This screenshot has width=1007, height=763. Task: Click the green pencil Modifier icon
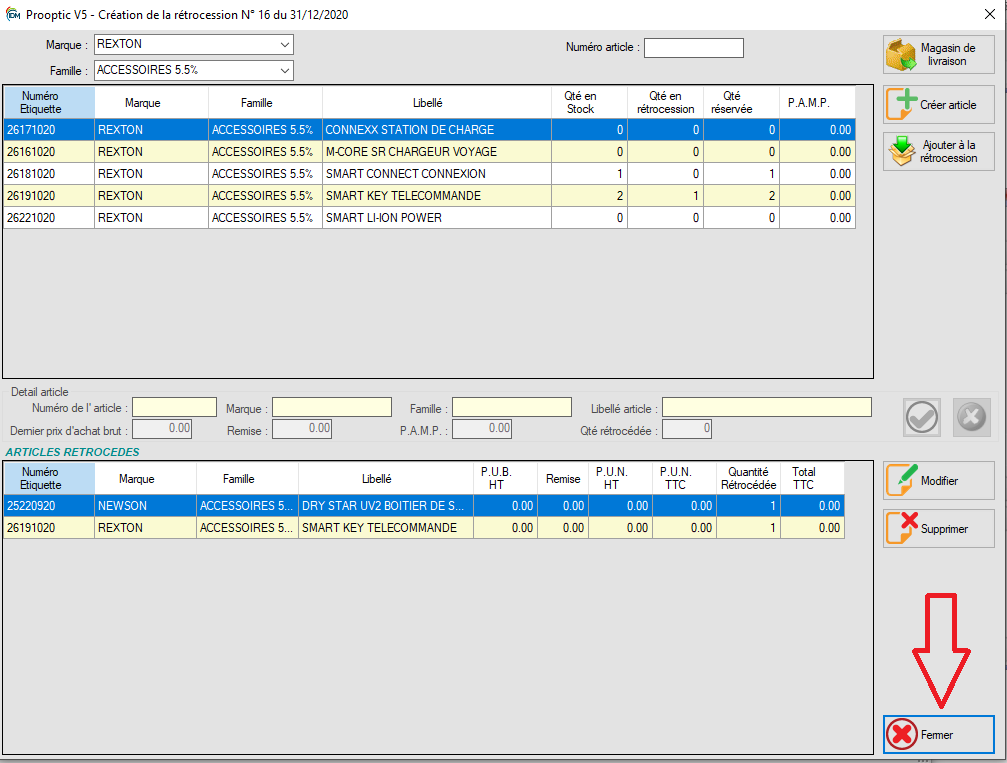(x=902, y=480)
